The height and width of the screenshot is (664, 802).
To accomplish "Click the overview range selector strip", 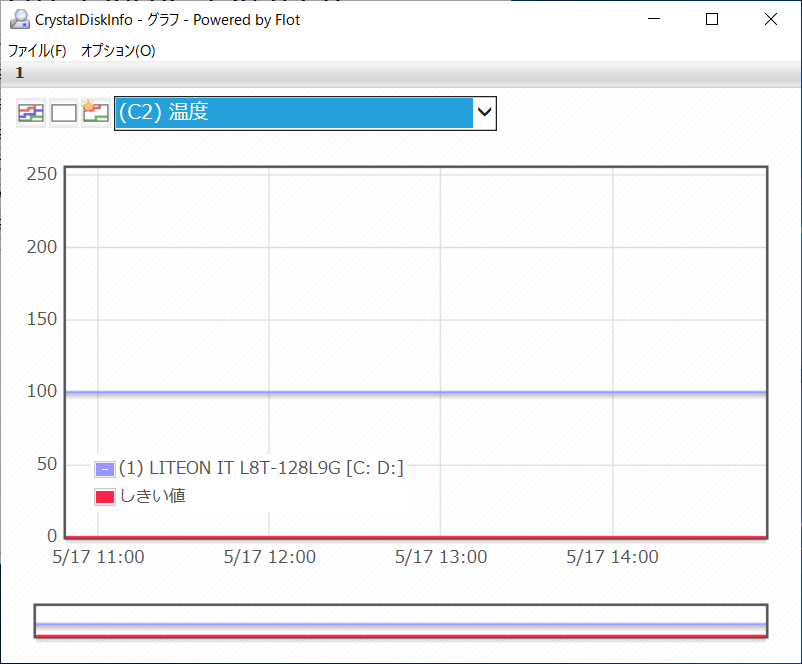I will pyautogui.click(x=401, y=621).
